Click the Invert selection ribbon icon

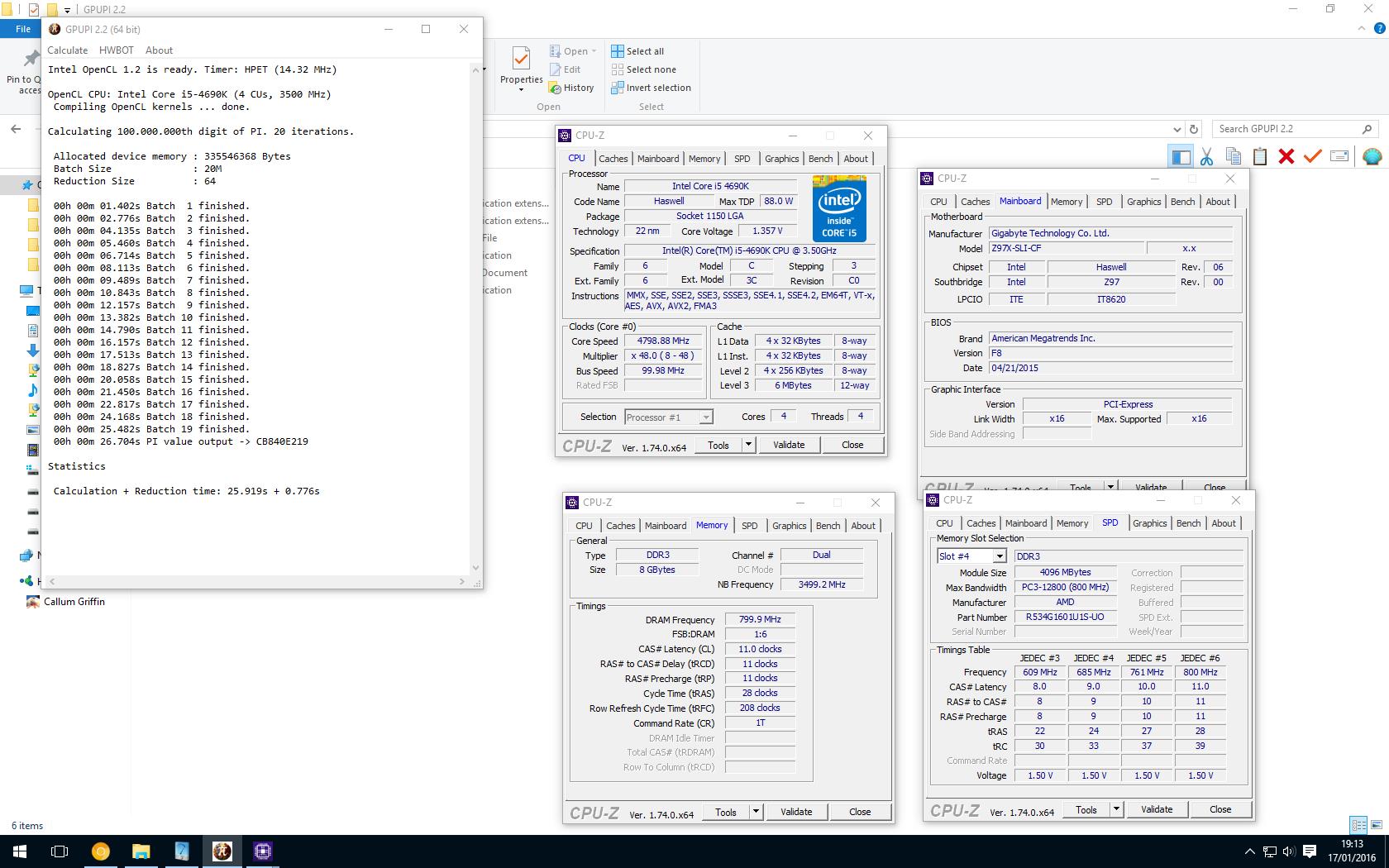617,88
